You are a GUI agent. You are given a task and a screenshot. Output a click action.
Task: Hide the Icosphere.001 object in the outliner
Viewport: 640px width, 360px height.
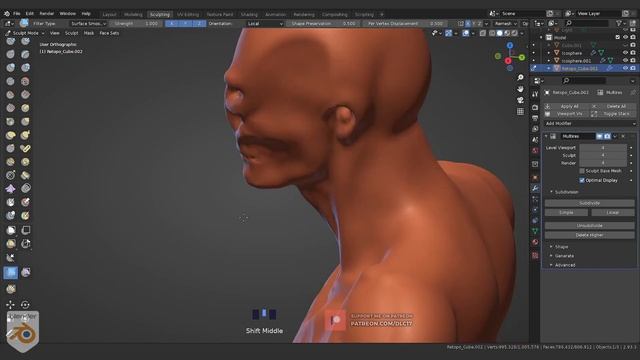tap(625, 60)
